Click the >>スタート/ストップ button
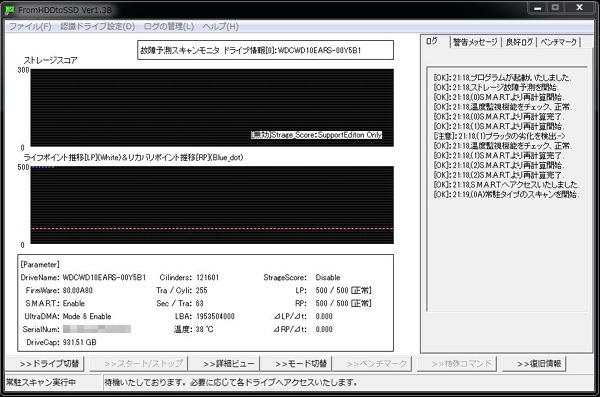This screenshot has height=397, width=600. tap(139, 364)
